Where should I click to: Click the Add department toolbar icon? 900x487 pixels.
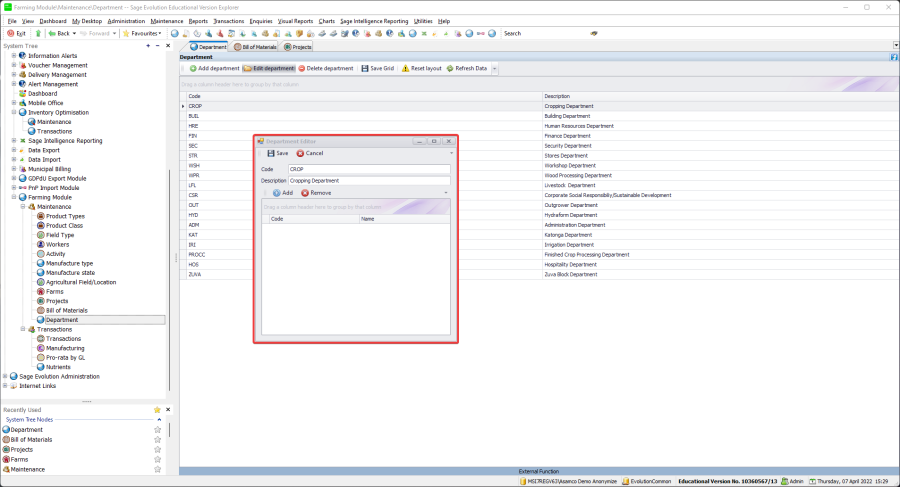pyautogui.click(x=193, y=68)
